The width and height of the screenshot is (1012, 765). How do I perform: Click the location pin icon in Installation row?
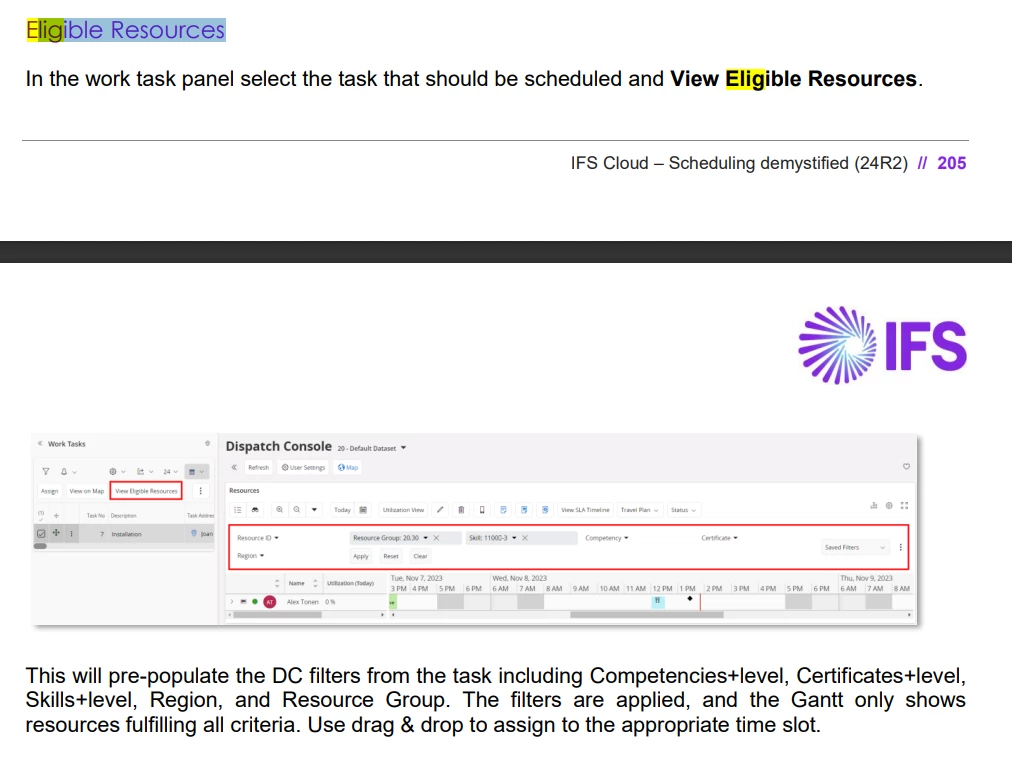pos(194,533)
